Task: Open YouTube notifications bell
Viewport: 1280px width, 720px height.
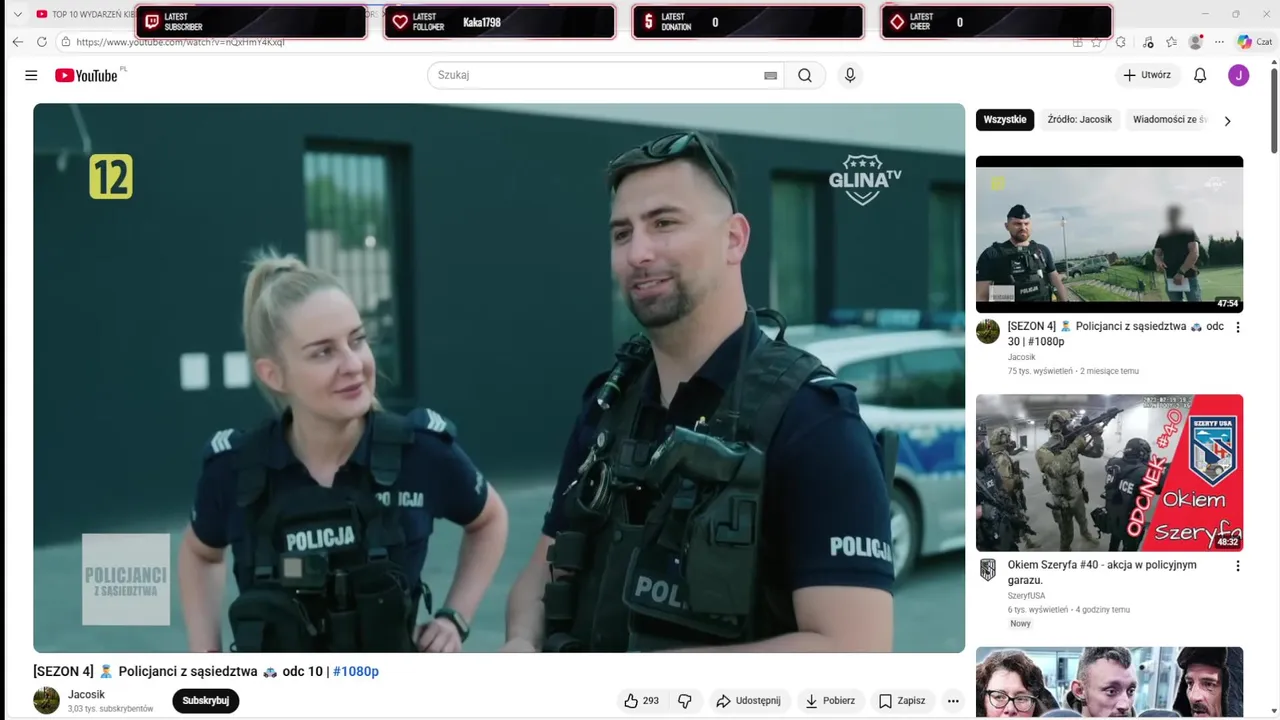Action: [x=1200, y=75]
